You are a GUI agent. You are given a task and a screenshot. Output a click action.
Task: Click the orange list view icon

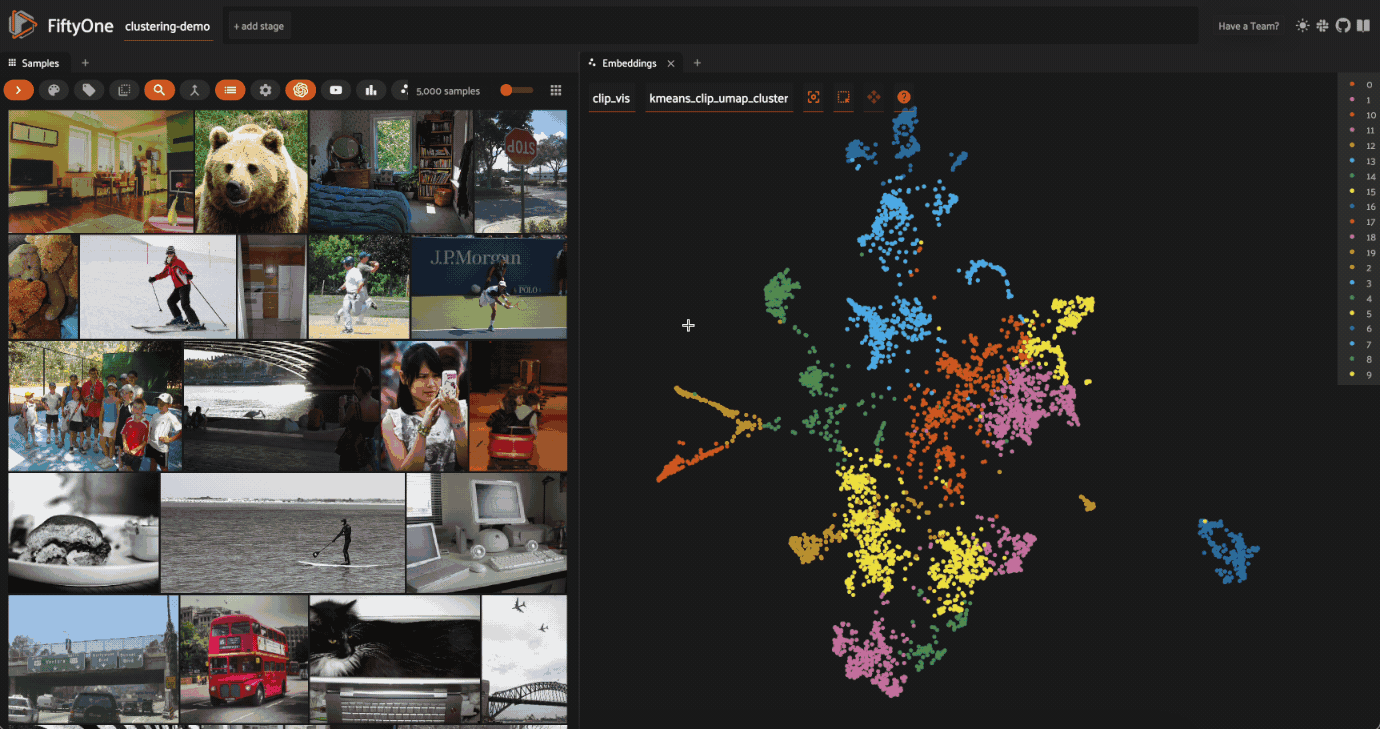tap(230, 90)
